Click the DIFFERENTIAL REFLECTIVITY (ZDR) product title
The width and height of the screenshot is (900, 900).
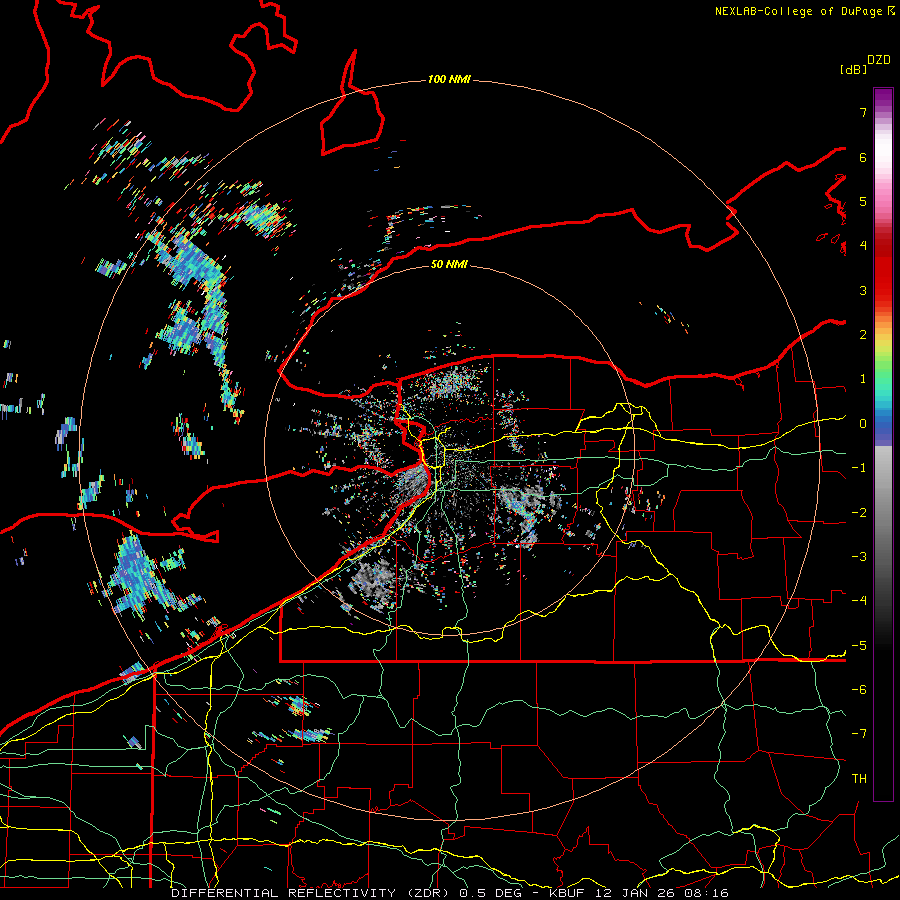pos(312,893)
